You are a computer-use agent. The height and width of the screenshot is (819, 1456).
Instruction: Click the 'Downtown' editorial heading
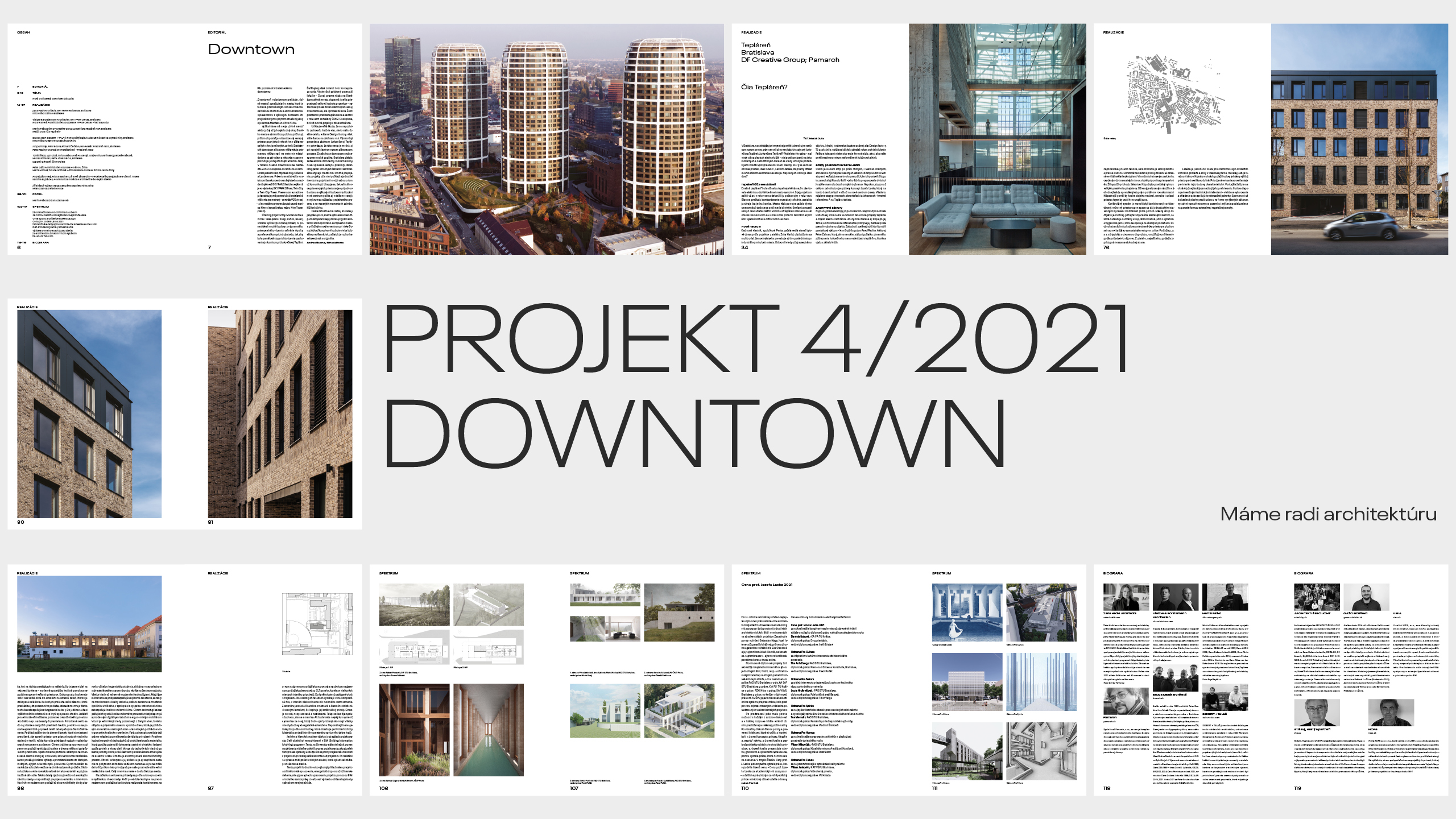(x=251, y=49)
